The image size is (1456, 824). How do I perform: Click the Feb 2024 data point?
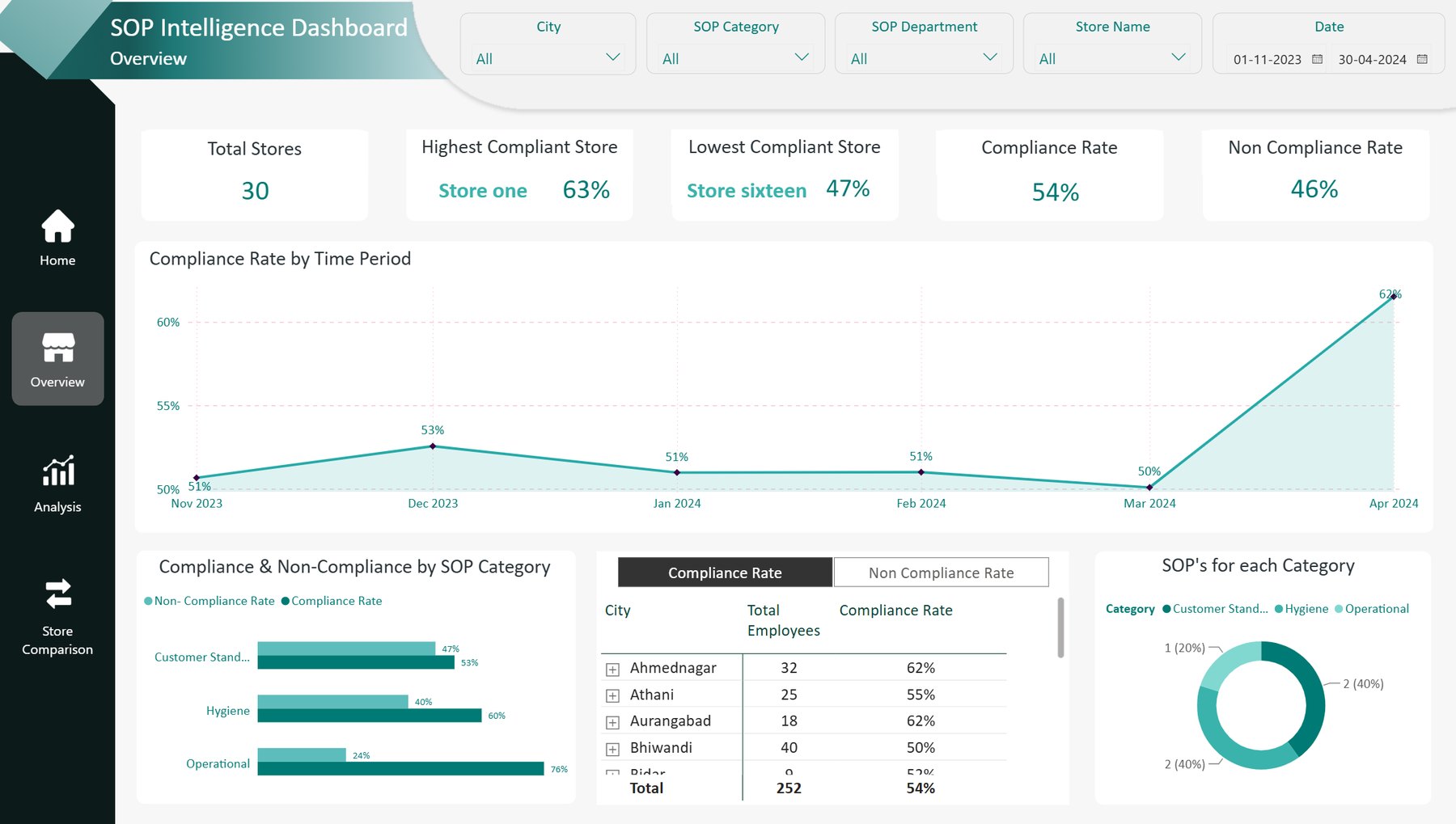(921, 471)
